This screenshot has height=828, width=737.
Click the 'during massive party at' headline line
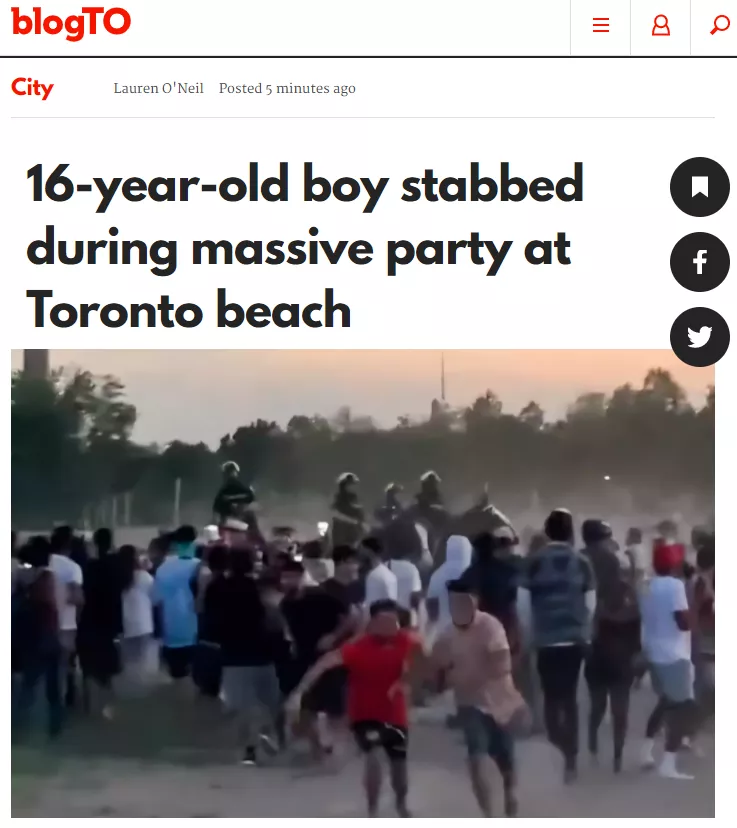pyautogui.click(x=298, y=249)
